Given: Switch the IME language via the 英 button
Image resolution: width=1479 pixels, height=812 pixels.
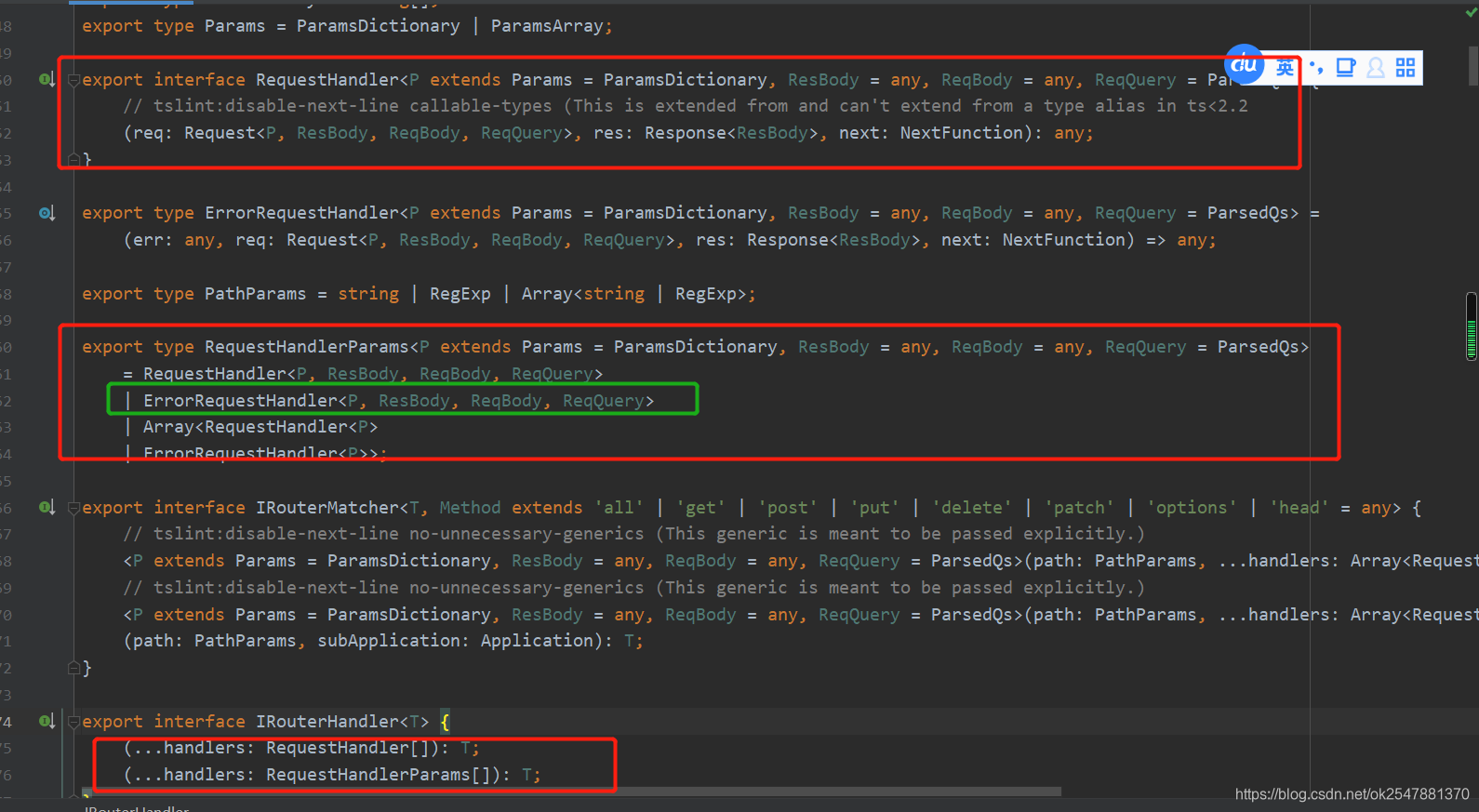Looking at the screenshot, I should (1285, 68).
